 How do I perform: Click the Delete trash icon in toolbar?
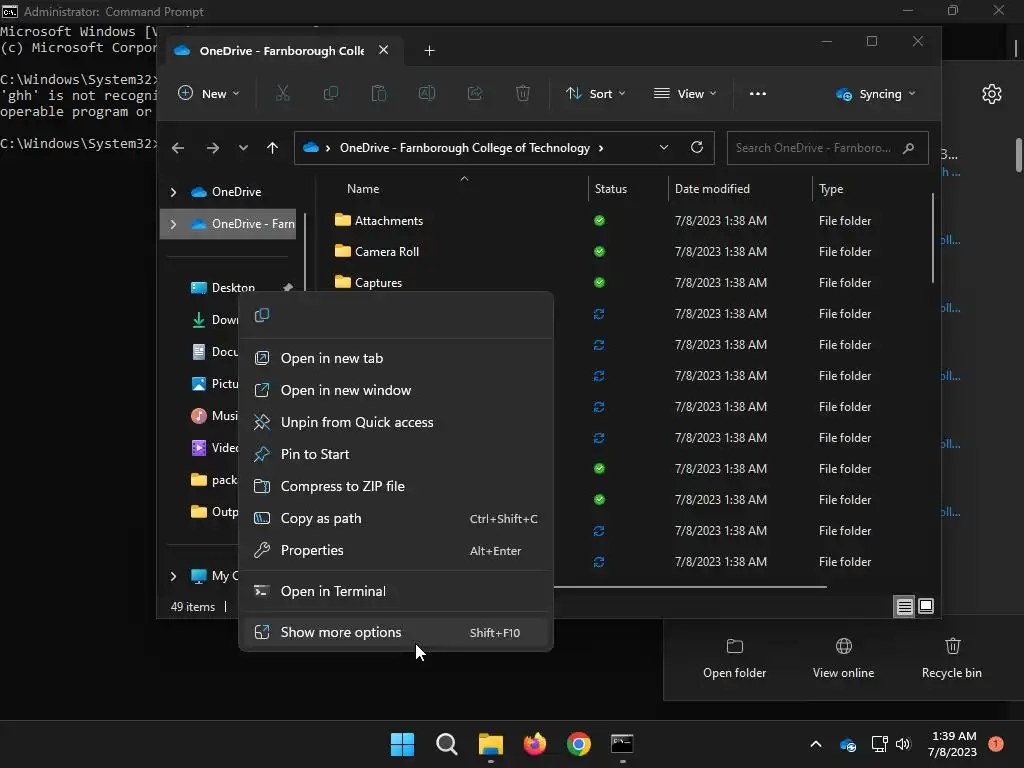pyautogui.click(x=522, y=93)
